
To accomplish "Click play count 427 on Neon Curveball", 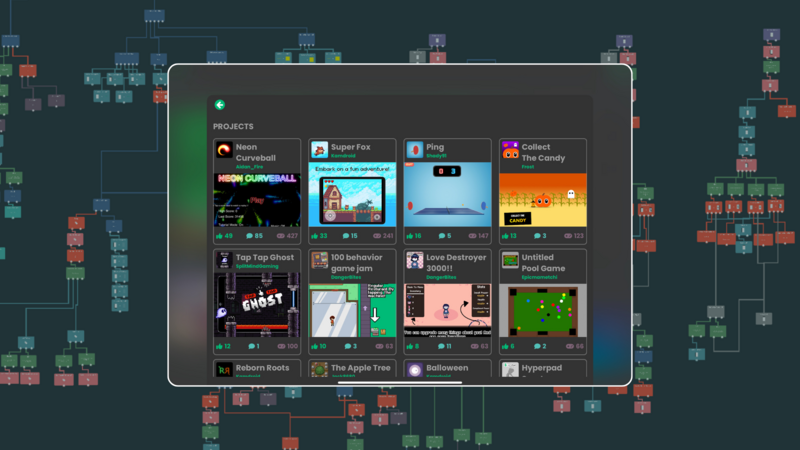I will point(292,236).
